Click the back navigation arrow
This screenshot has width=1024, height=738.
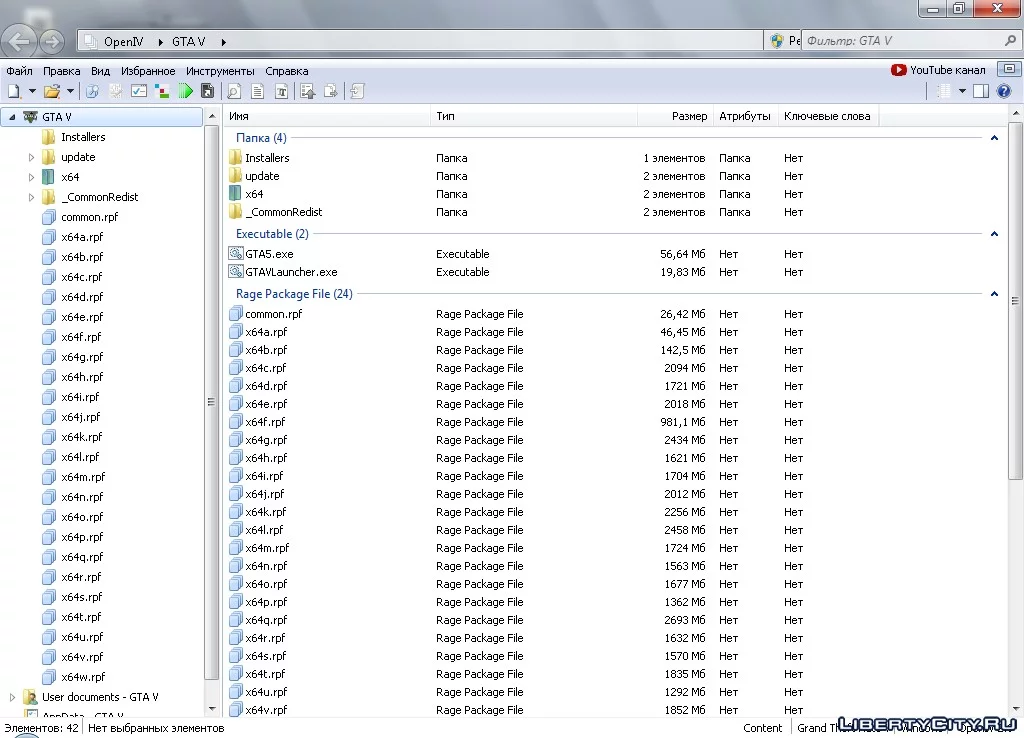(x=19, y=42)
